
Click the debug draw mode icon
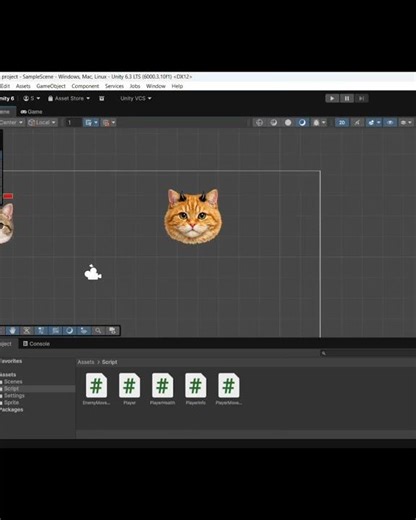pyautogui.click(x=316, y=123)
